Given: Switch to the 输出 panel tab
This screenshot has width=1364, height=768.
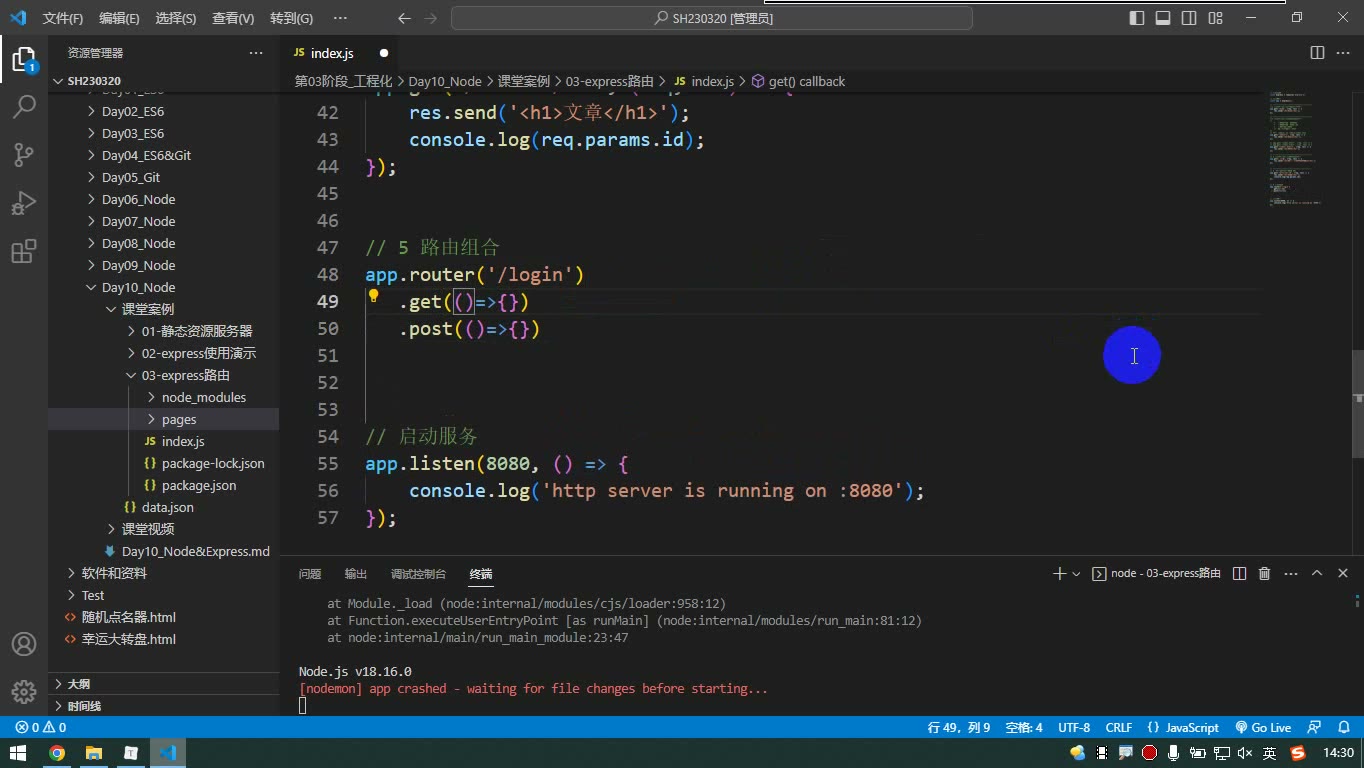Looking at the screenshot, I should click(x=356, y=574).
